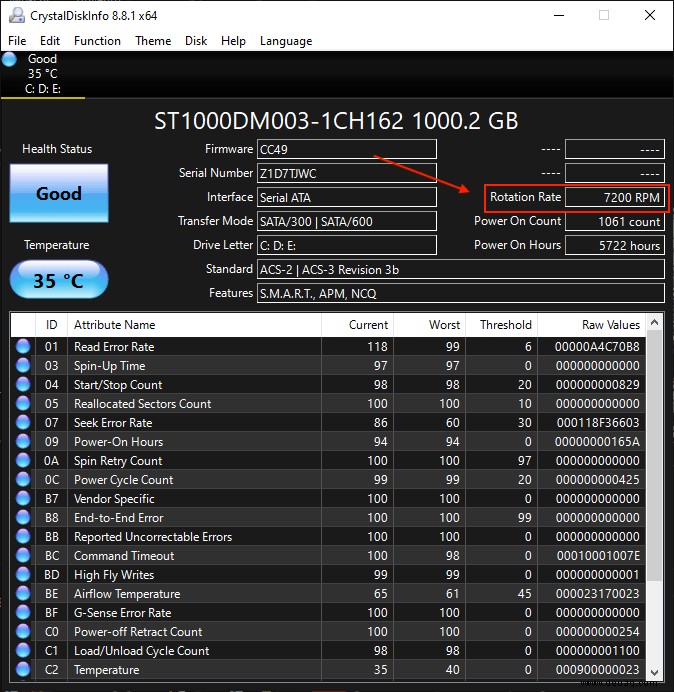Screen dimensions: 674x692
Task: Click status orb for Seek Error Rate
Action: click(23, 422)
